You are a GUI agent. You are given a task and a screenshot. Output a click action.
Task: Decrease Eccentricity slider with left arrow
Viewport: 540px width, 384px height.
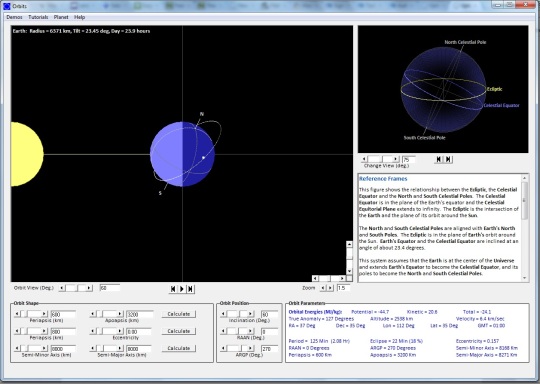click(93, 331)
